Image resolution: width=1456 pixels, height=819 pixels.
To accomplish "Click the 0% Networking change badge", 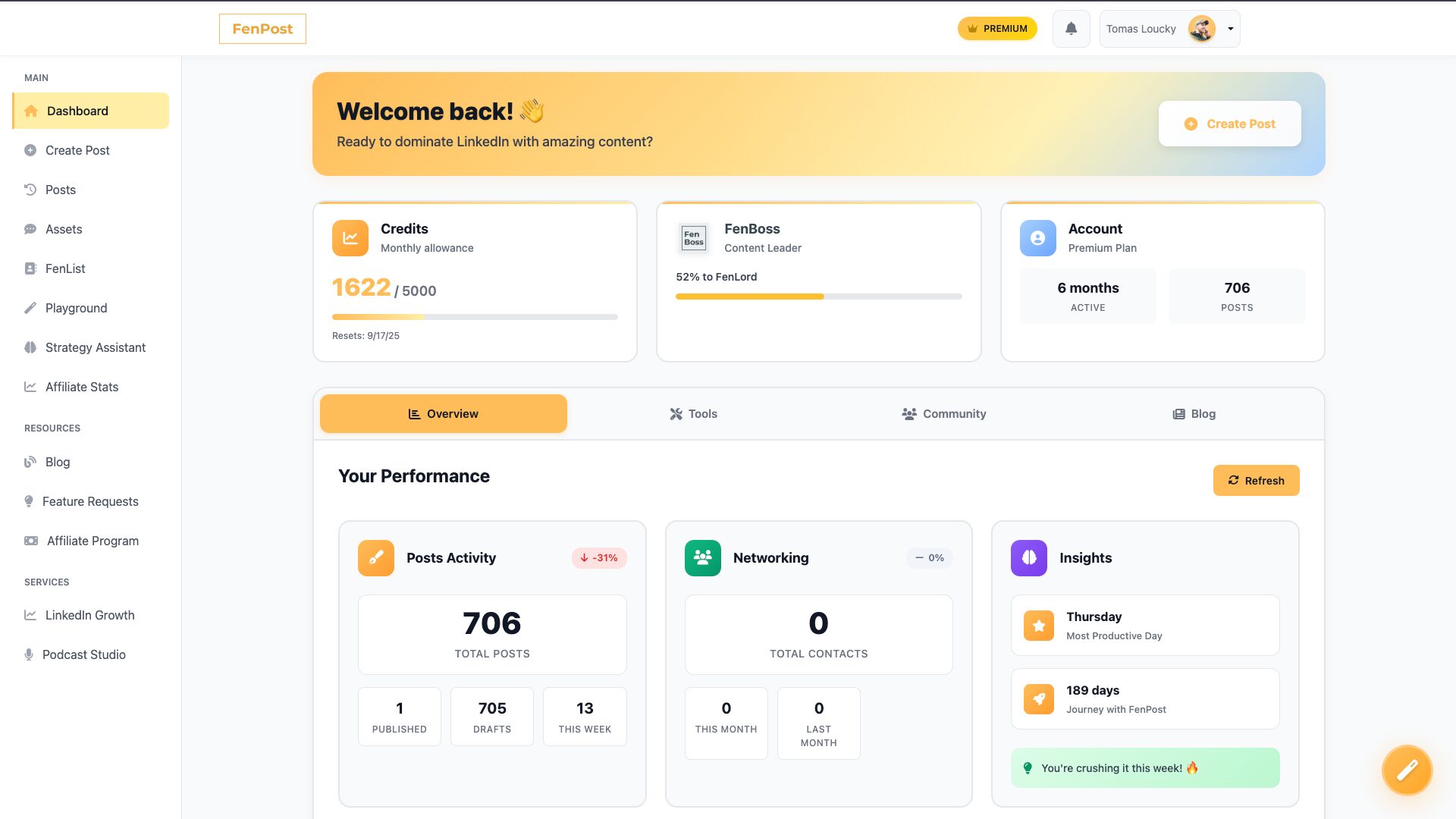I will click(x=930, y=558).
